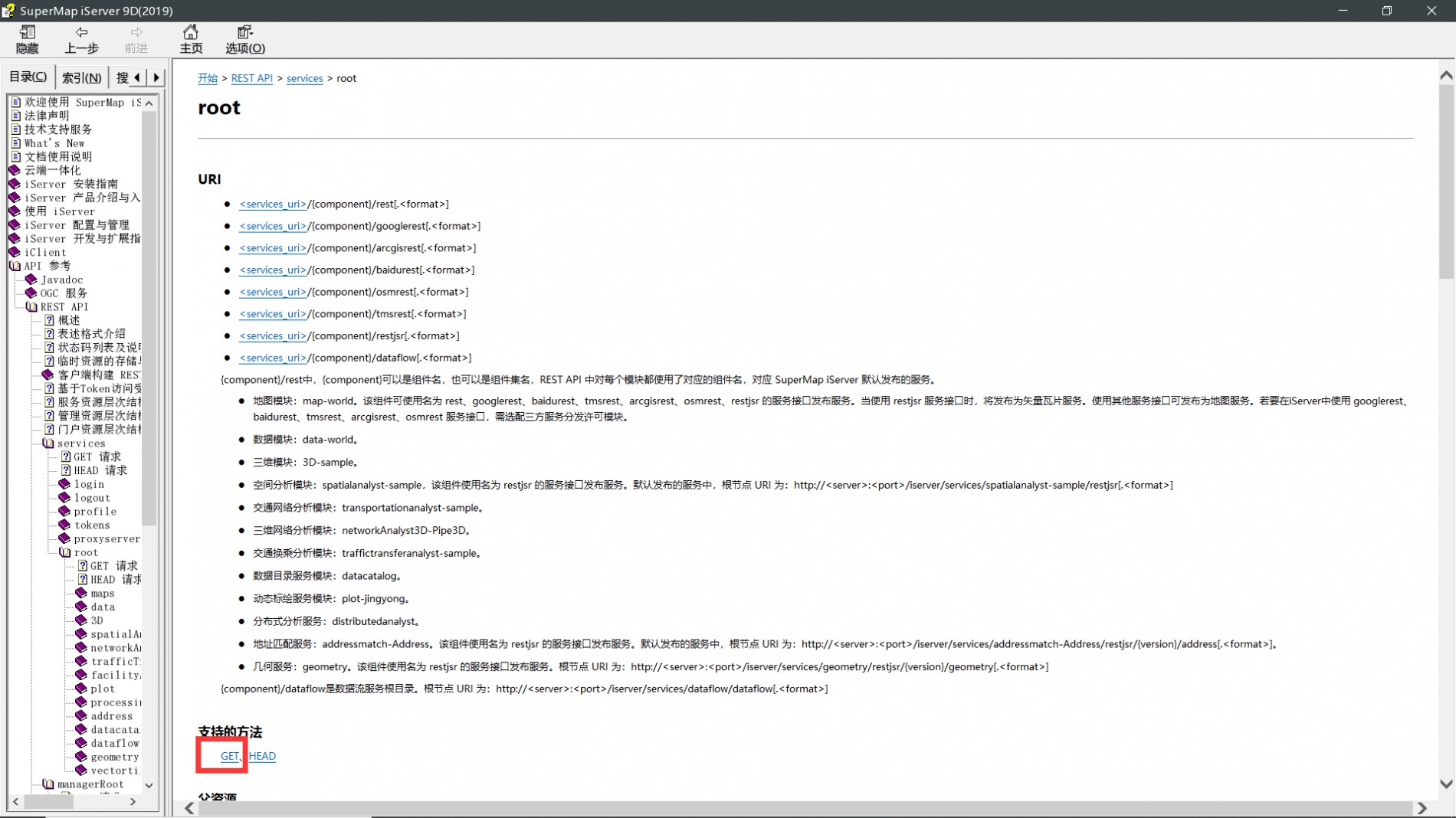The height and width of the screenshot is (818, 1456).
Task: Open the 概述 help topic
Action: coord(68,320)
